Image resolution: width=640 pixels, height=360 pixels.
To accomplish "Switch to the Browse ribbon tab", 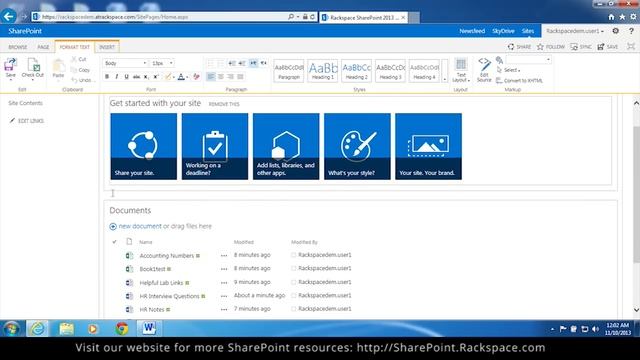I will [x=18, y=47].
